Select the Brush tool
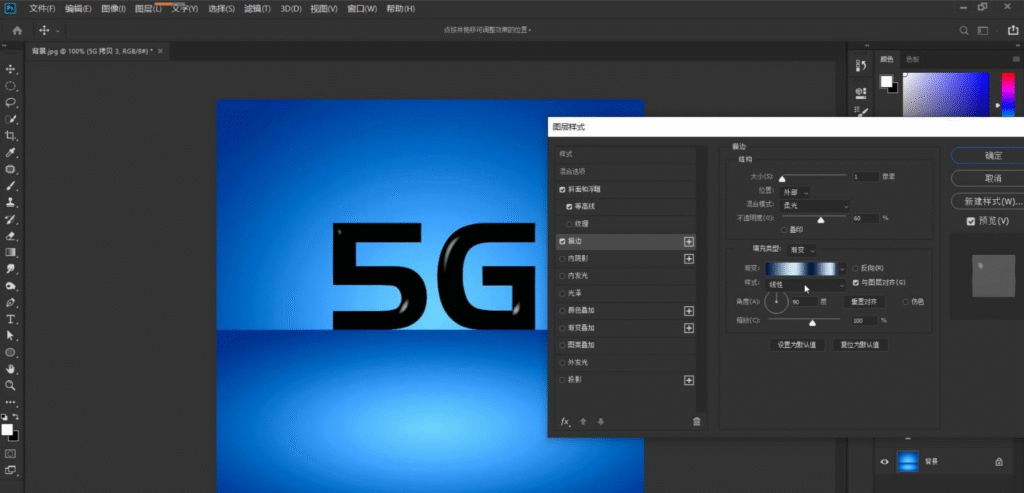Screen dimensions: 1024x493 coord(10,186)
